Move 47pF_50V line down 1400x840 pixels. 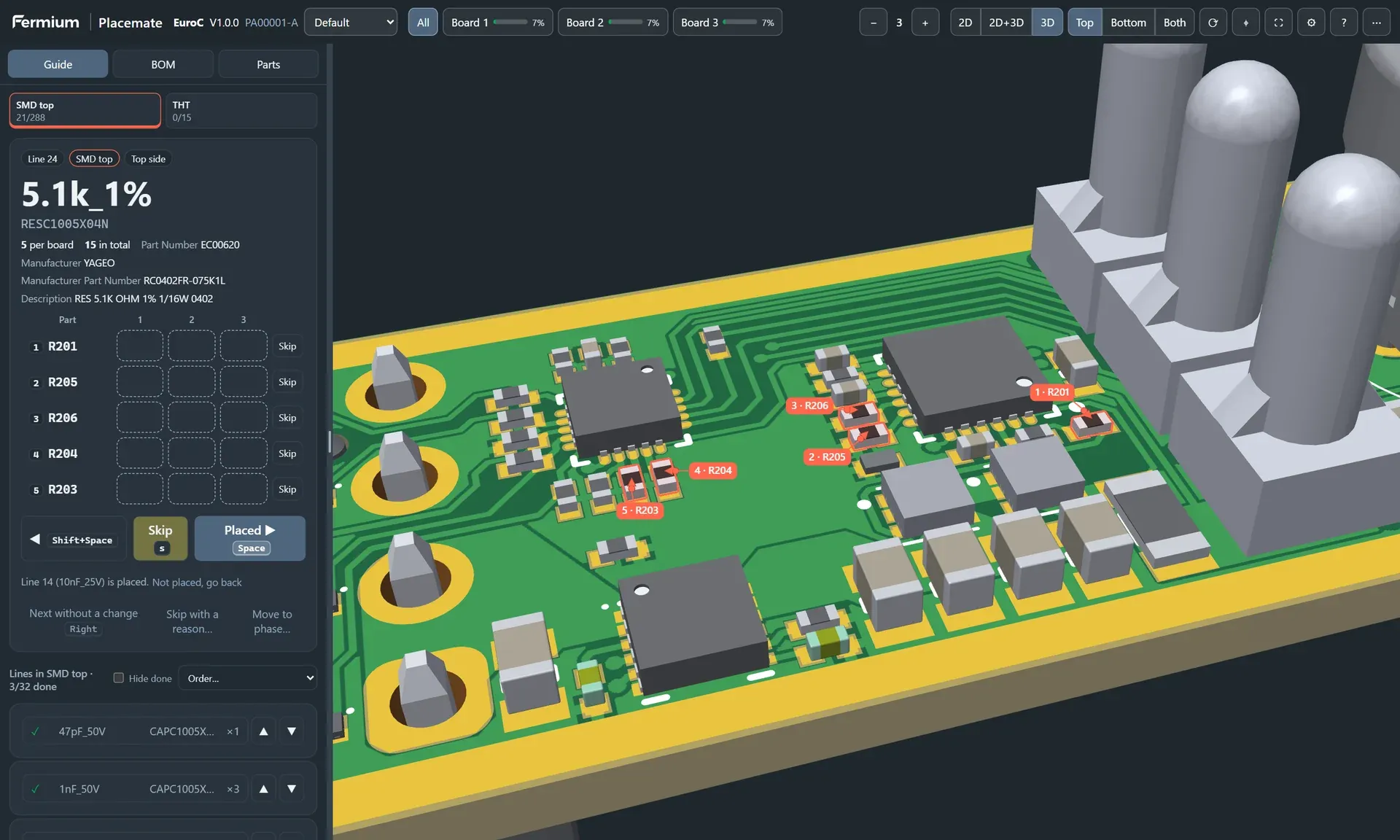[292, 731]
